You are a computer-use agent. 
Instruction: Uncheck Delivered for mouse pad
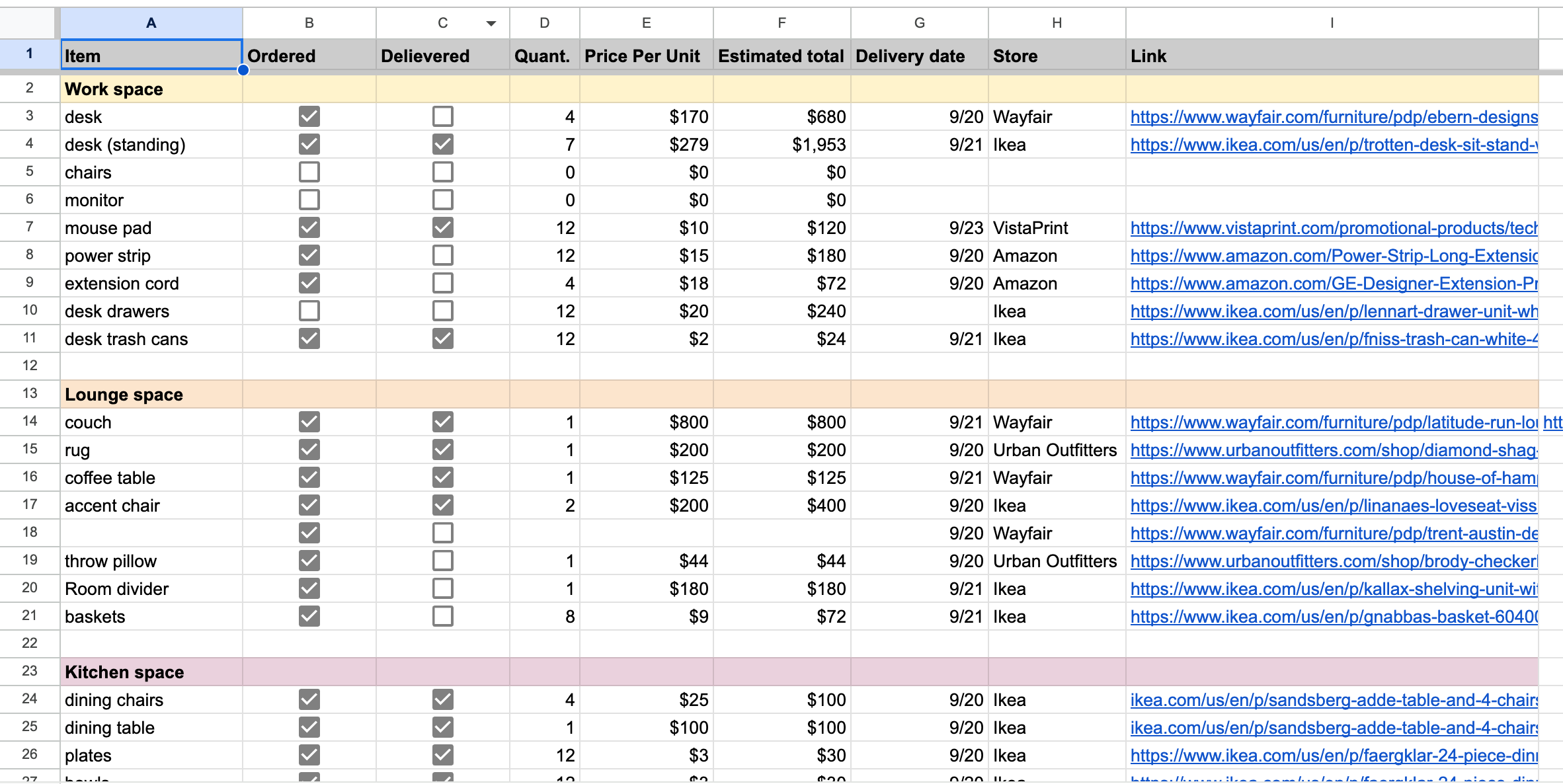tap(442, 227)
